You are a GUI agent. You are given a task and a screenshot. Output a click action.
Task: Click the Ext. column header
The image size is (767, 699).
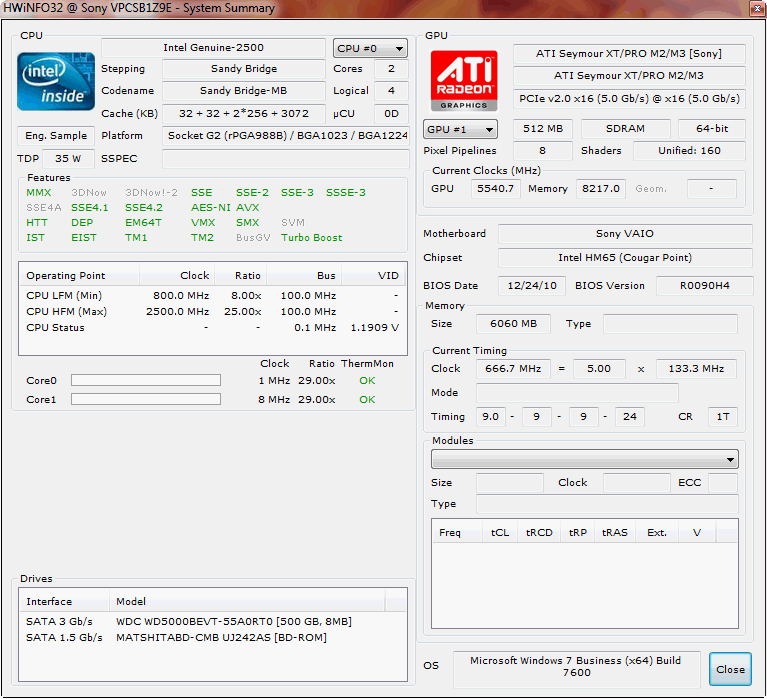click(657, 532)
